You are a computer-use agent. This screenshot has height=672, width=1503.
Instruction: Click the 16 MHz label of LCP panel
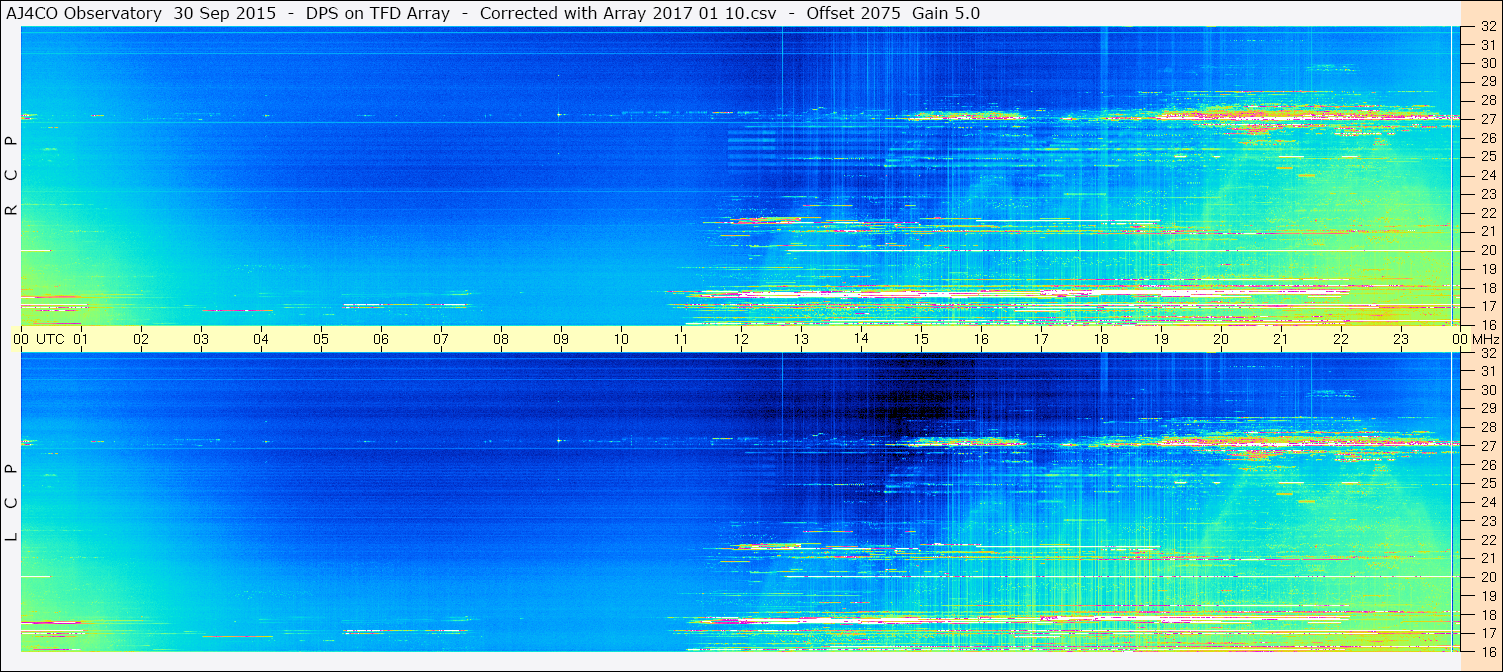click(x=1487, y=651)
